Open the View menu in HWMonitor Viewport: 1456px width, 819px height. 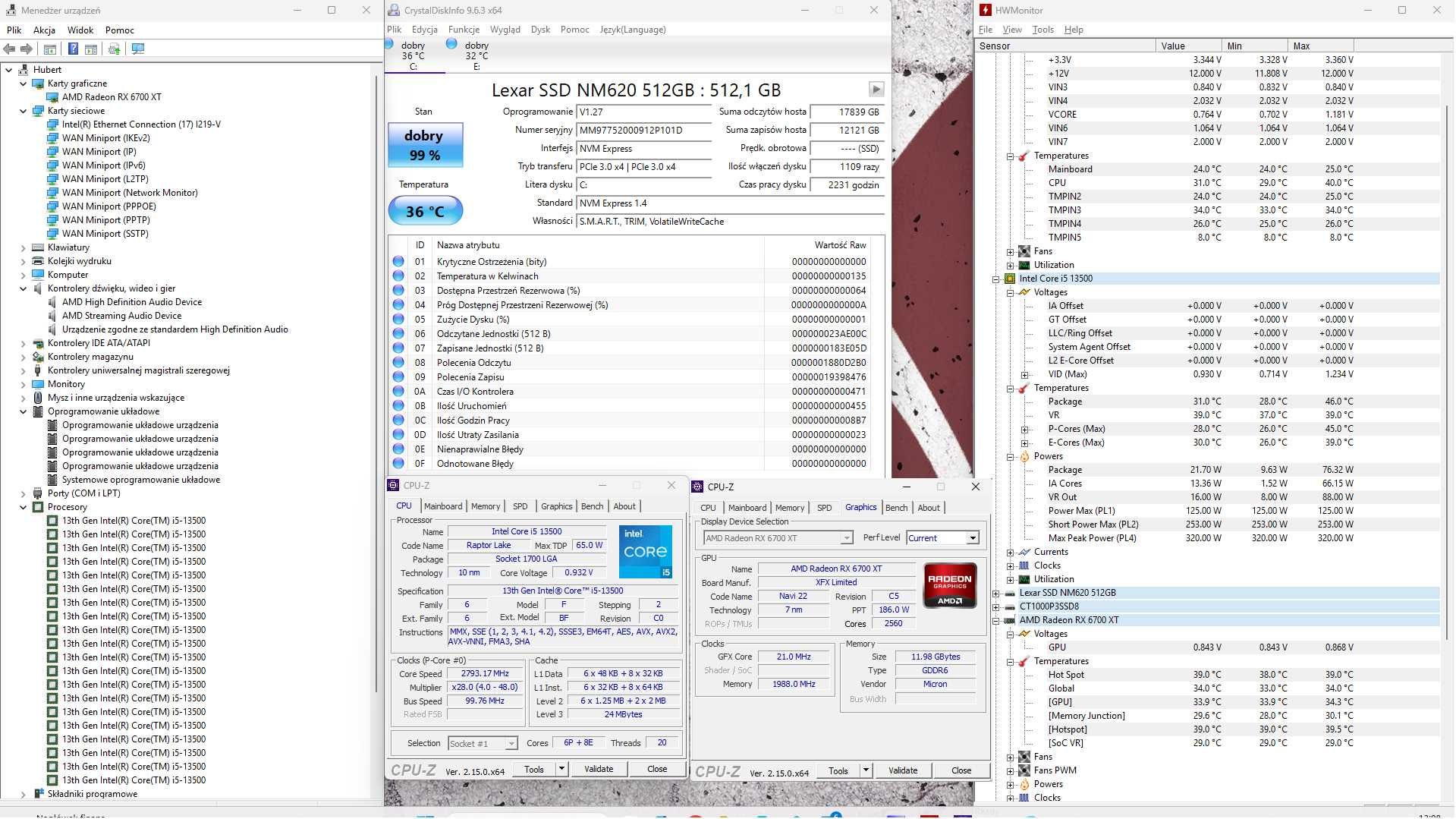tap(1012, 29)
